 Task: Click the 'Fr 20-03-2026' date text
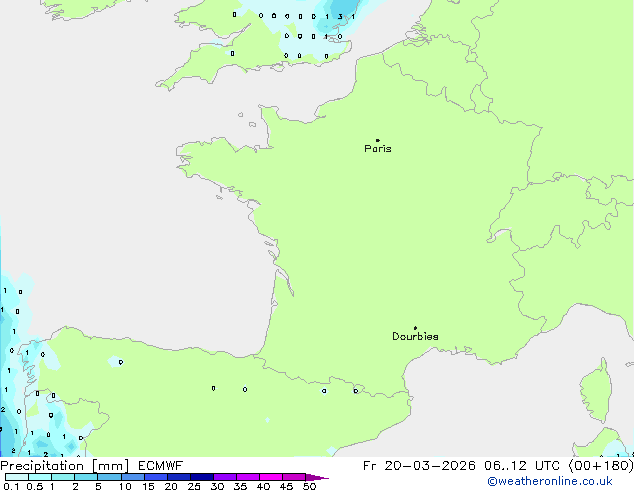(419, 466)
